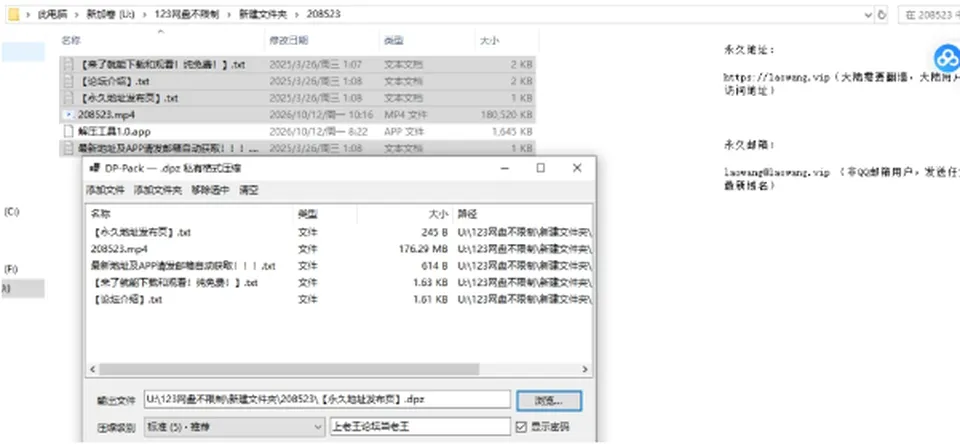Expand the chevron after 新建文件夹 in the breadcrumb

click(x=297, y=15)
